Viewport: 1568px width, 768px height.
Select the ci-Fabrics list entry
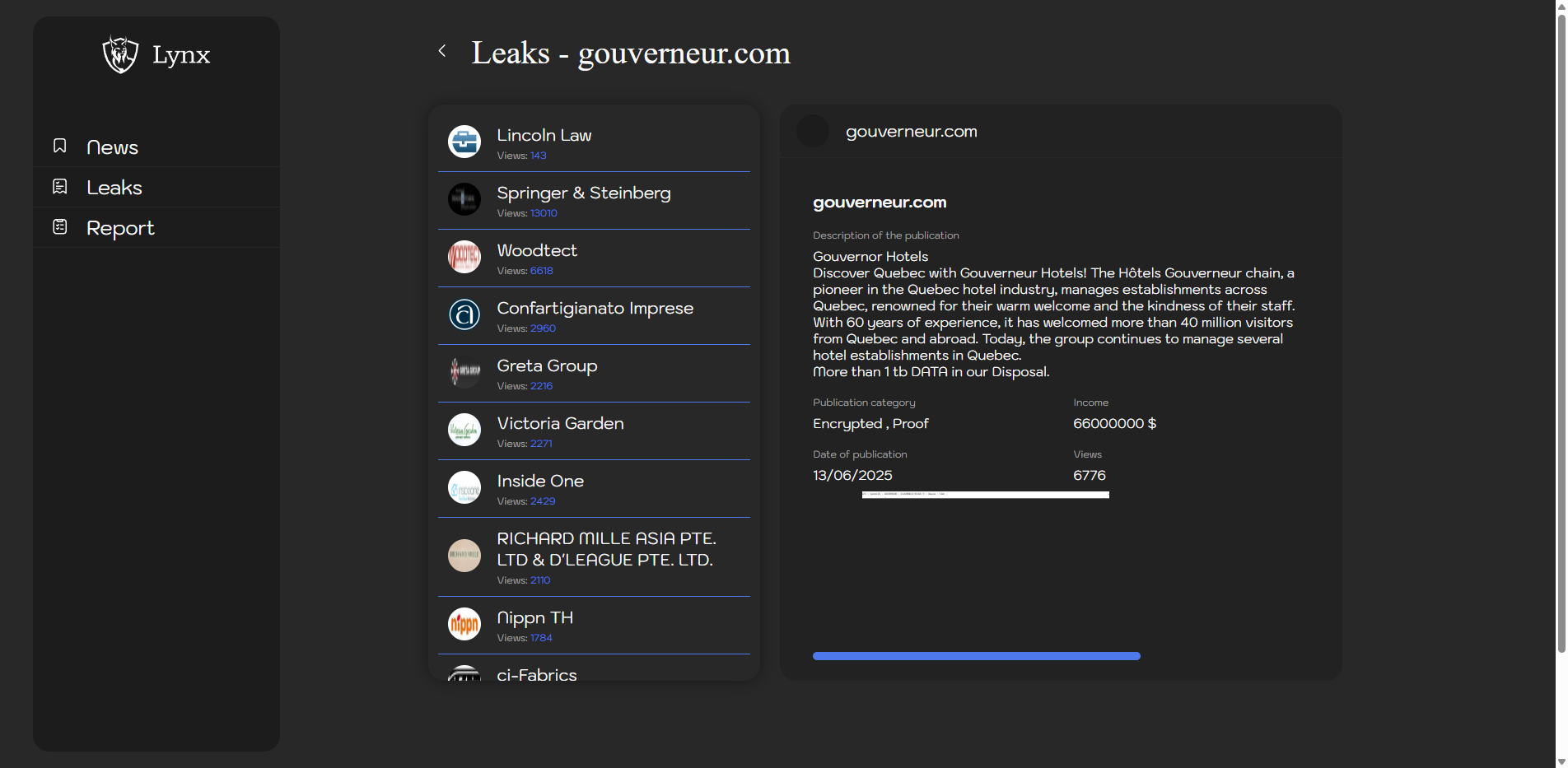(x=537, y=674)
